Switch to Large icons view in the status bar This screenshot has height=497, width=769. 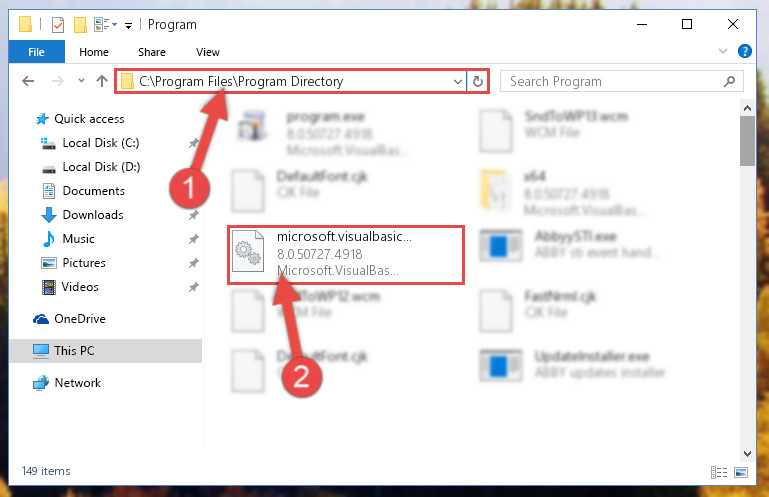[741, 472]
